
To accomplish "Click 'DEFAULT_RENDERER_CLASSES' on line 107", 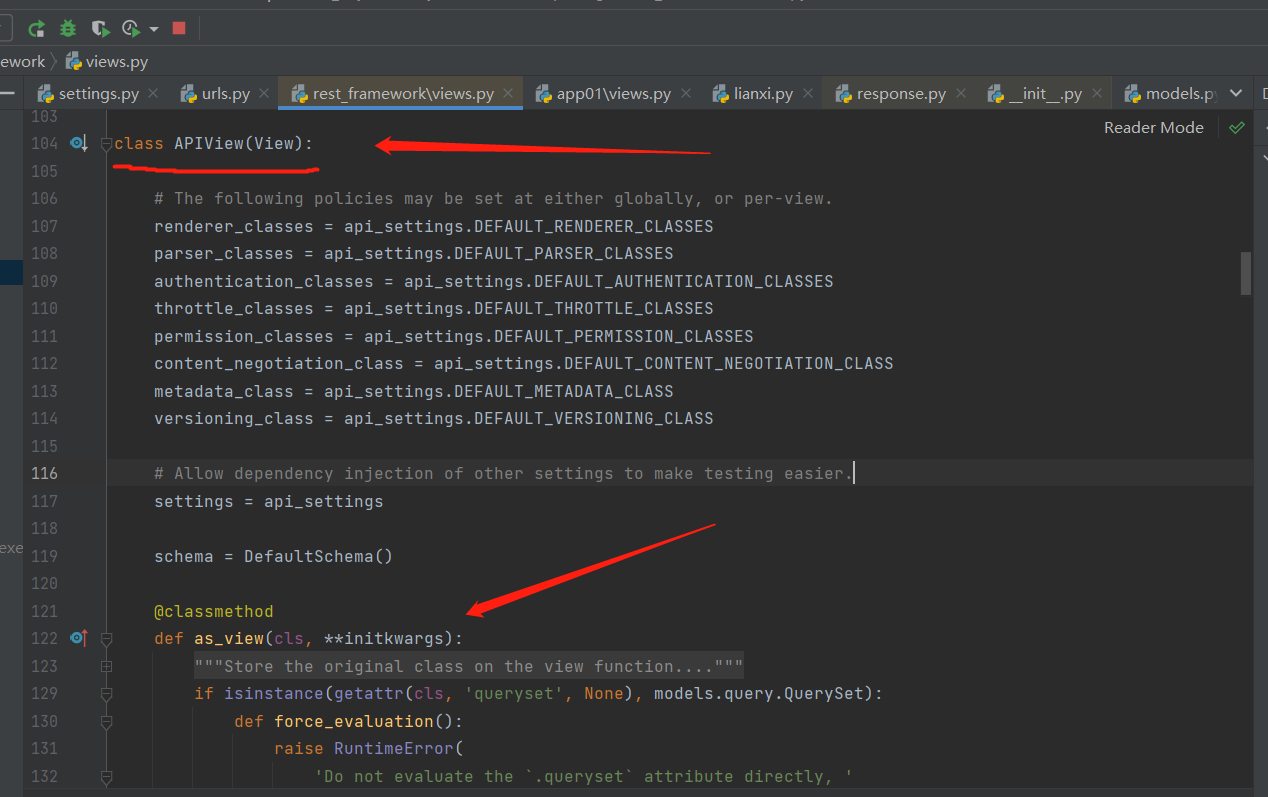I will click(x=594, y=226).
